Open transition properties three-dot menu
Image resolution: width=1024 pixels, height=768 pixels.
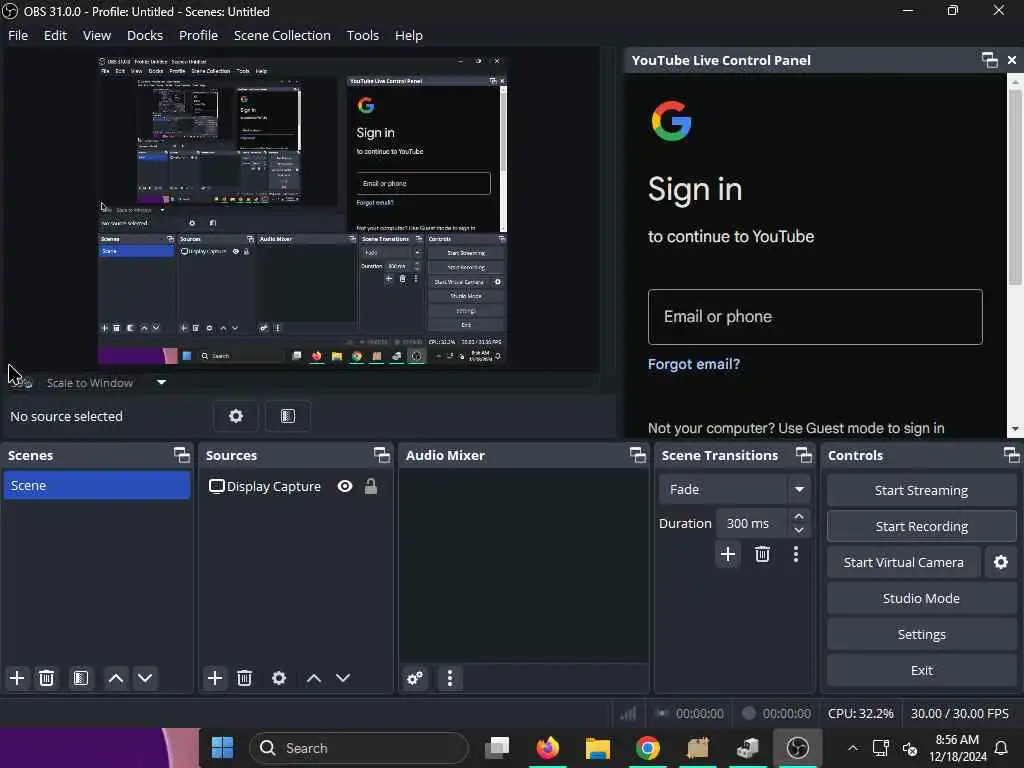(795, 554)
